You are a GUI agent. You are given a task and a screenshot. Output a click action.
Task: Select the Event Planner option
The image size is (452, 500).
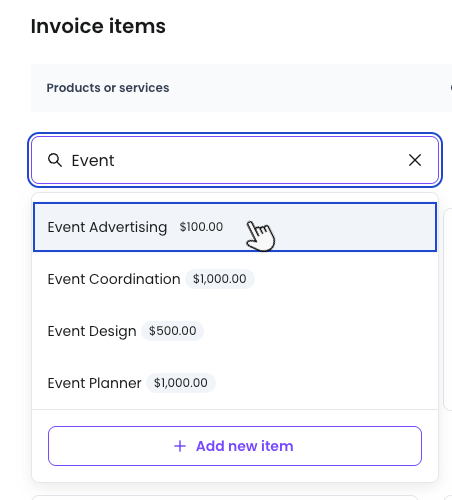[x=235, y=383]
